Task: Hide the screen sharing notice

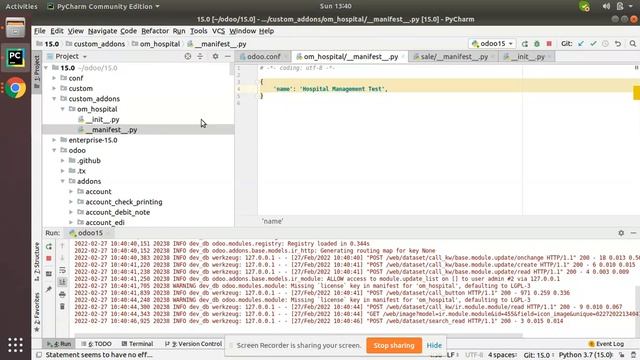Action: click(434, 345)
